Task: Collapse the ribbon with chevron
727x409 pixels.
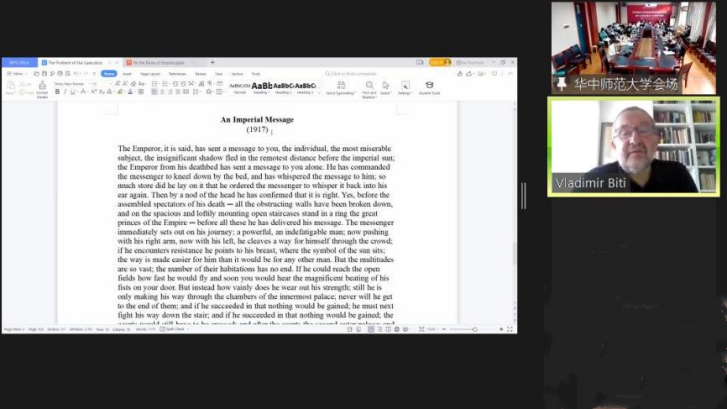Action: click(x=510, y=74)
